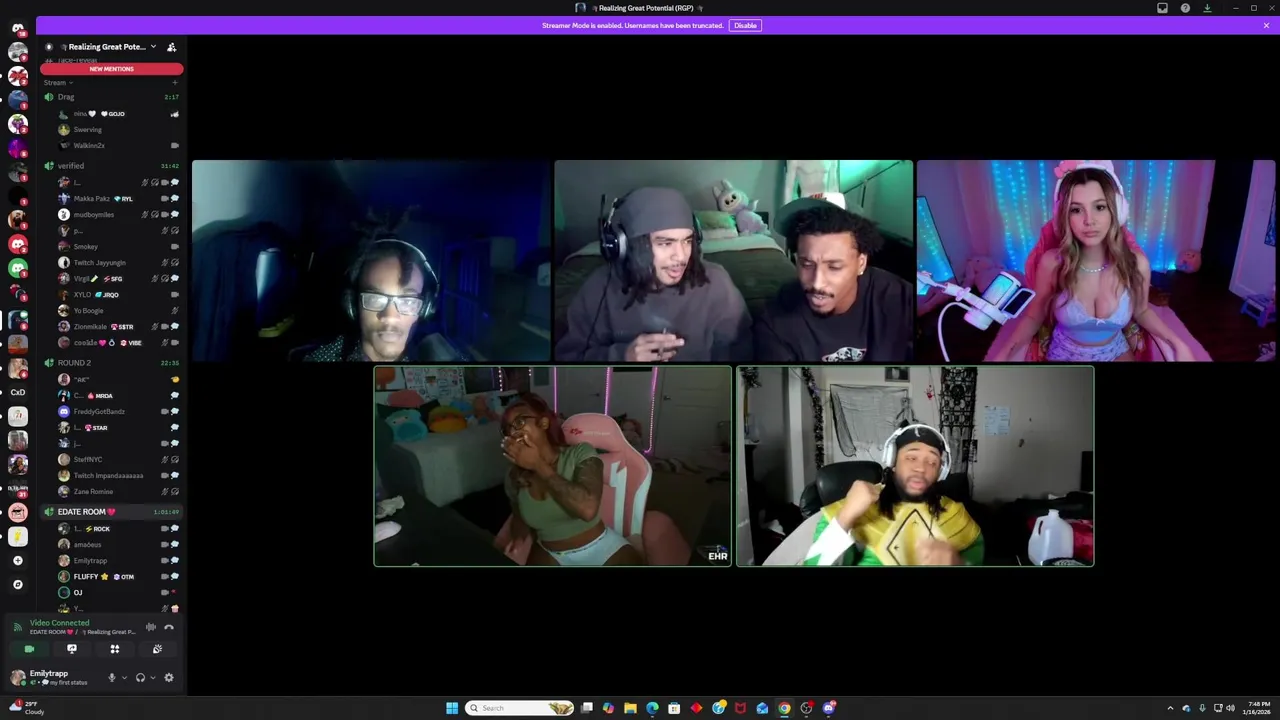
Task: Open Microsoft Edge from the taskbar
Action: pos(652,708)
